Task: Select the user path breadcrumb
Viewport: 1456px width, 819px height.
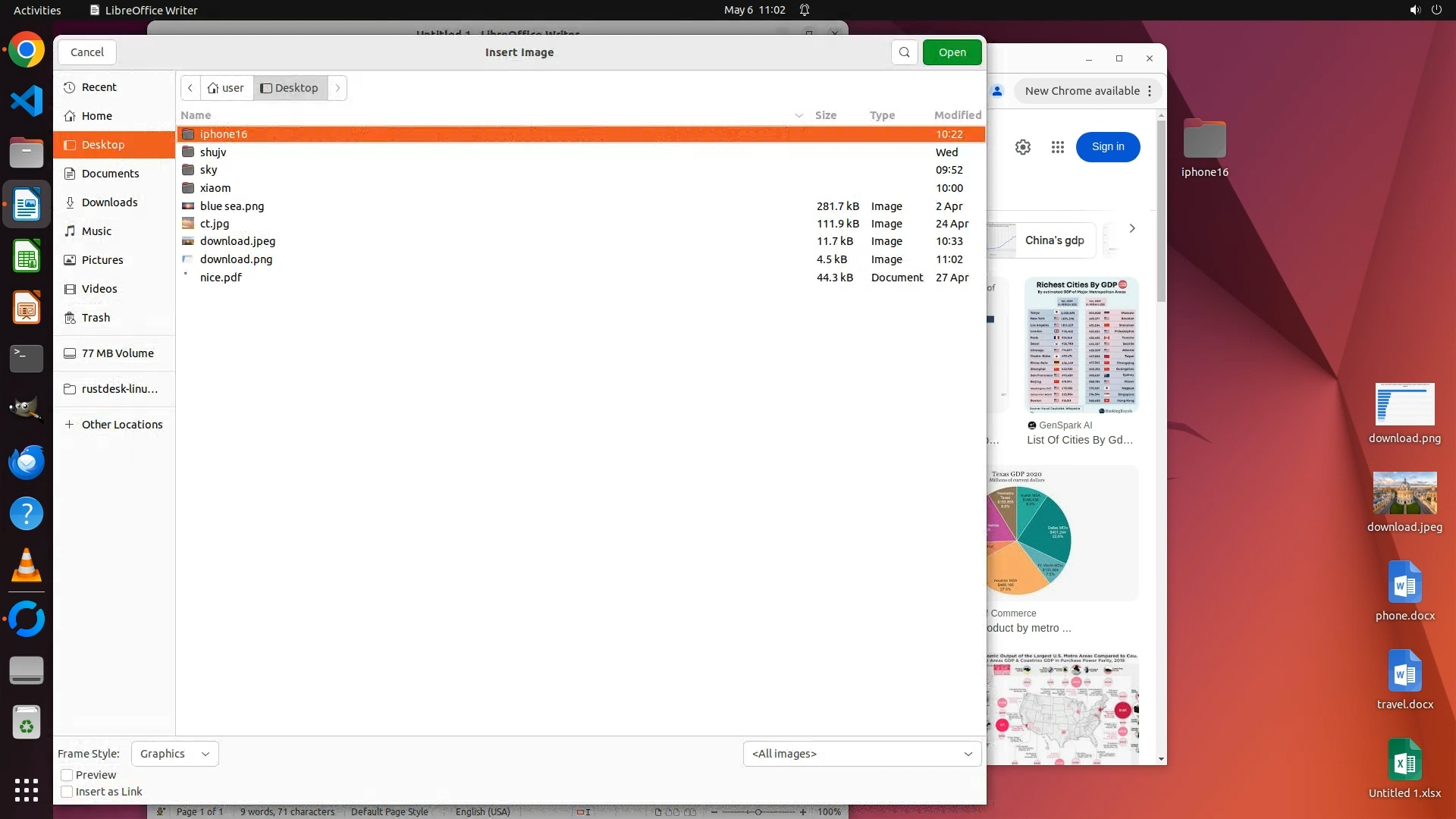Action: tap(226, 88)
